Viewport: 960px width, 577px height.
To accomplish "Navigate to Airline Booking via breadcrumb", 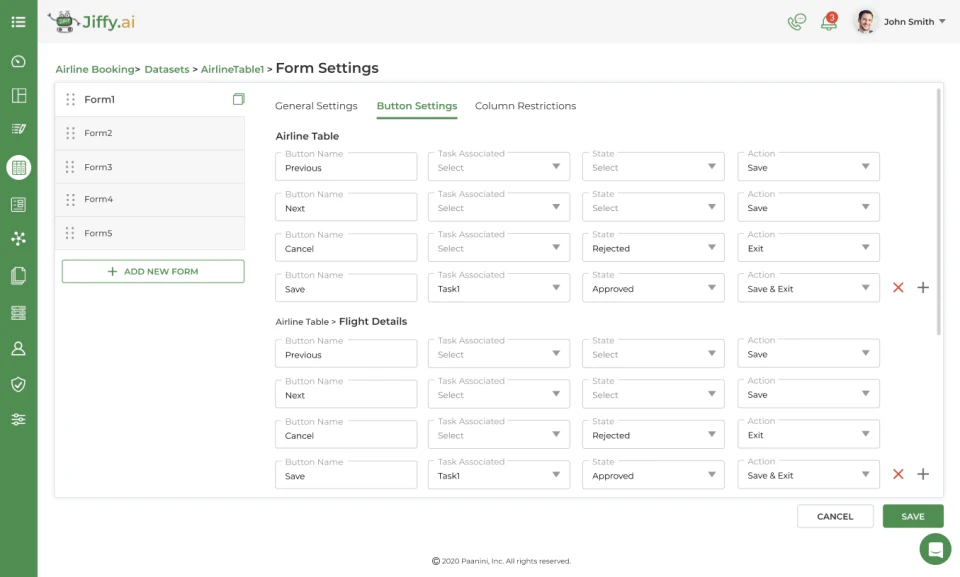I will (97, 69).
